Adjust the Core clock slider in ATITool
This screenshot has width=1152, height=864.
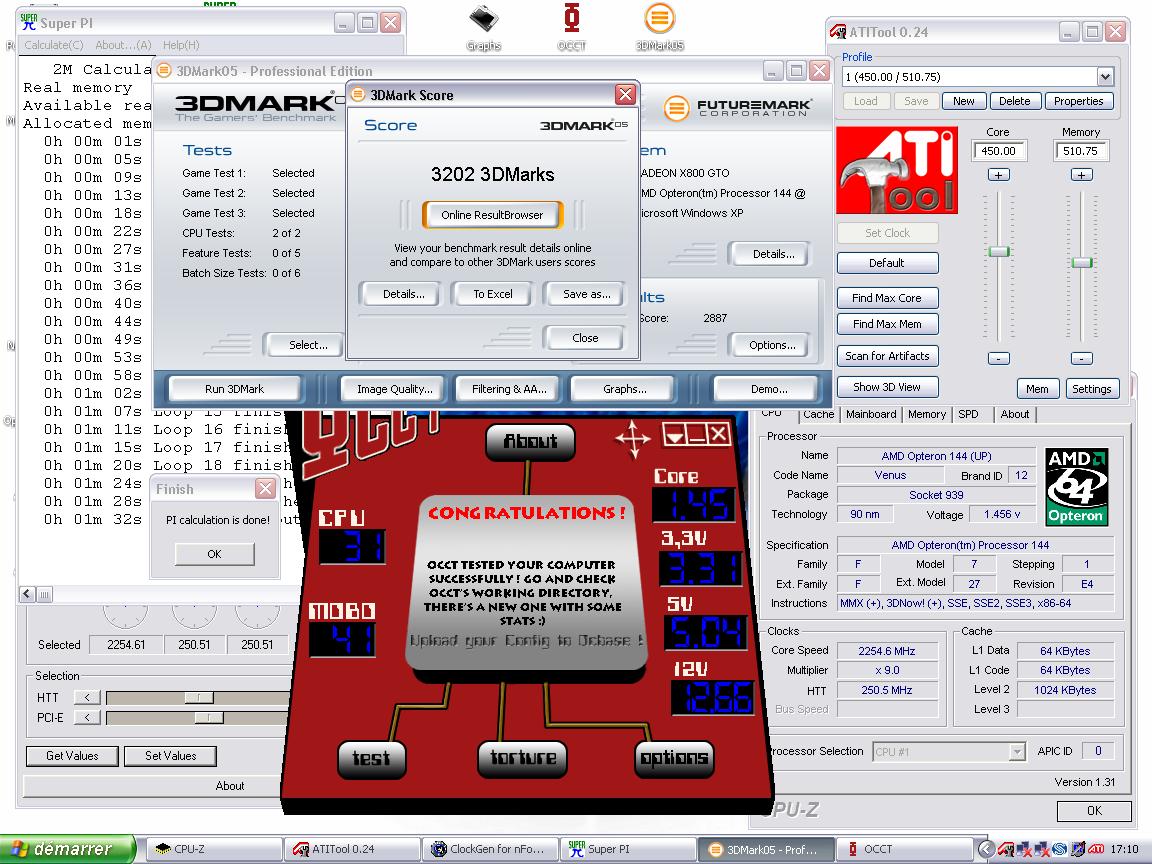(998, 252)
